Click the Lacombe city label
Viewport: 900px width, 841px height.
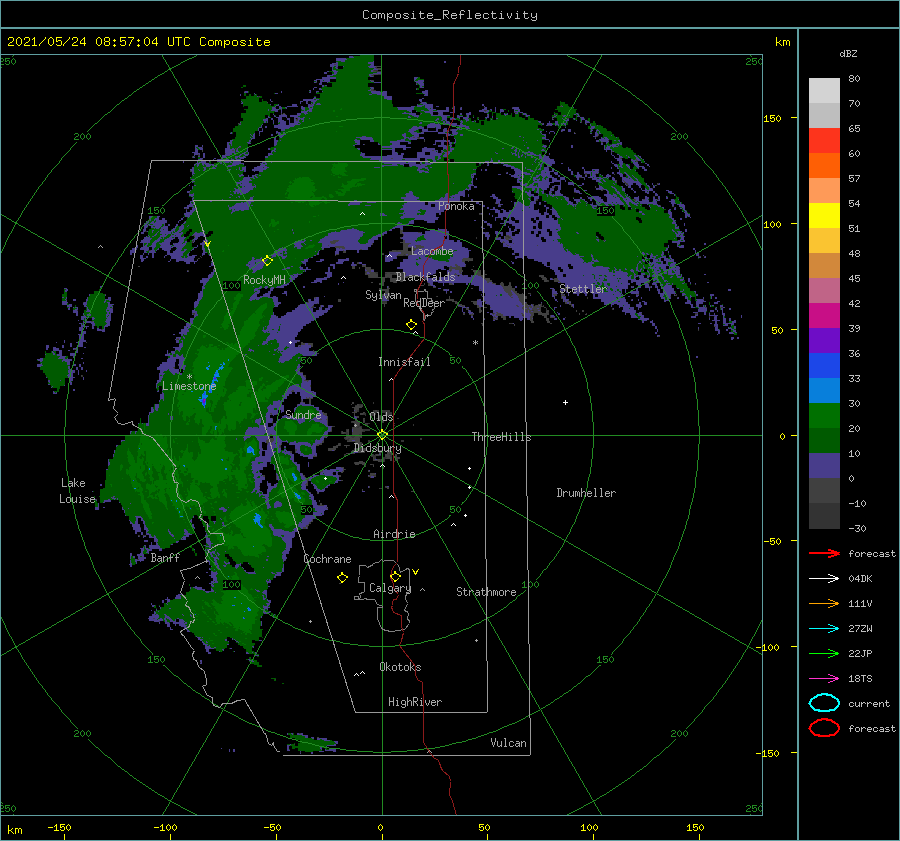432,251
